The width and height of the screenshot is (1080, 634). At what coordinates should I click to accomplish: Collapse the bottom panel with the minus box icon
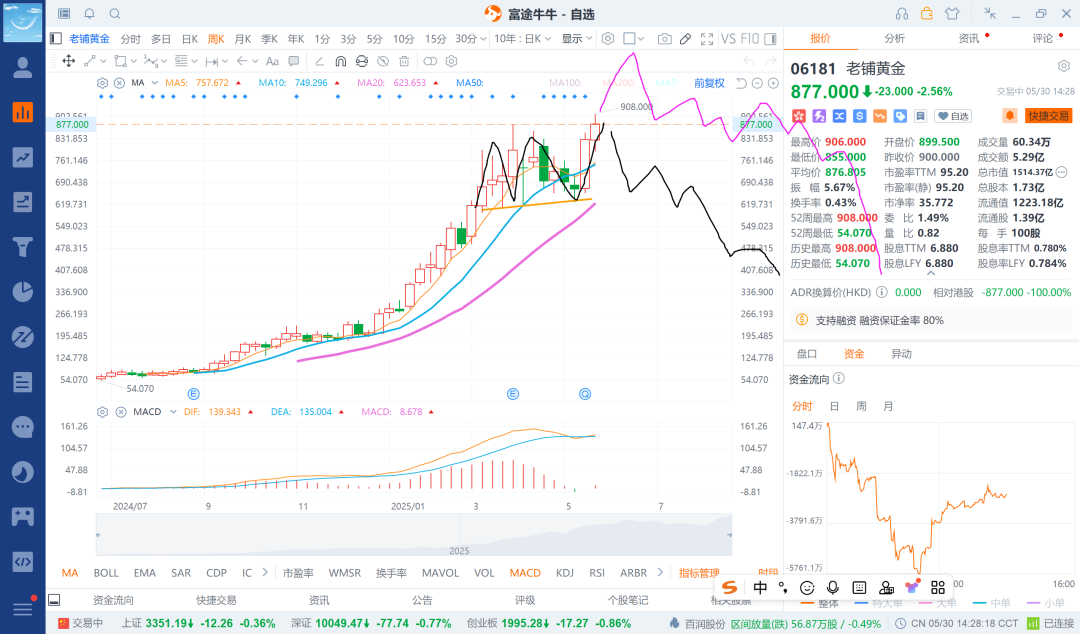(54, 600)
